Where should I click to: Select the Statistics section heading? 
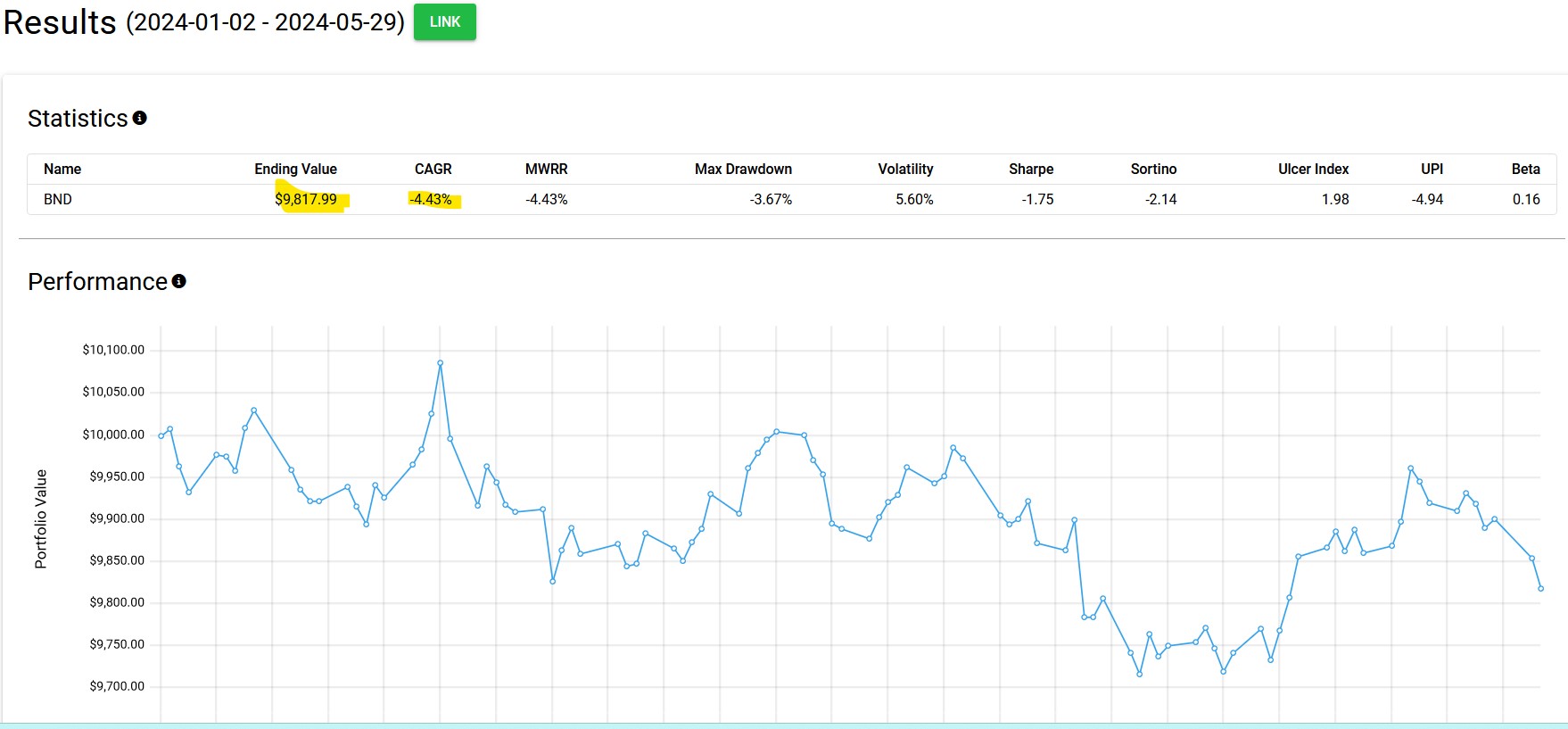[78, 118]
